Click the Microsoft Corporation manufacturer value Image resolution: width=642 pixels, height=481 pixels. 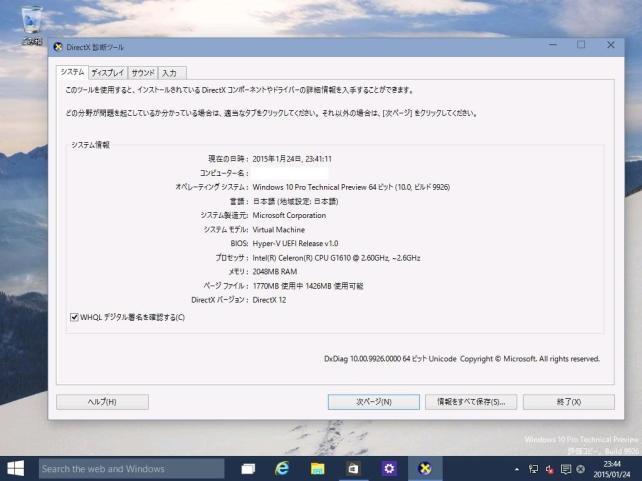click(289, 215)
